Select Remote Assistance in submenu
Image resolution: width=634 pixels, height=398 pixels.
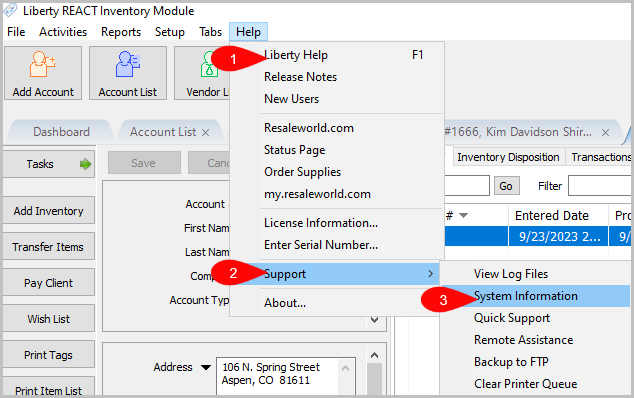(535, 340)
